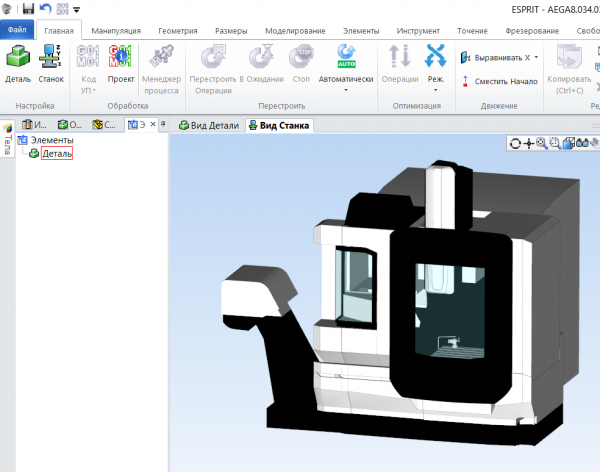
Task: Click Выравнивать X button
Action: pos(496,58)
